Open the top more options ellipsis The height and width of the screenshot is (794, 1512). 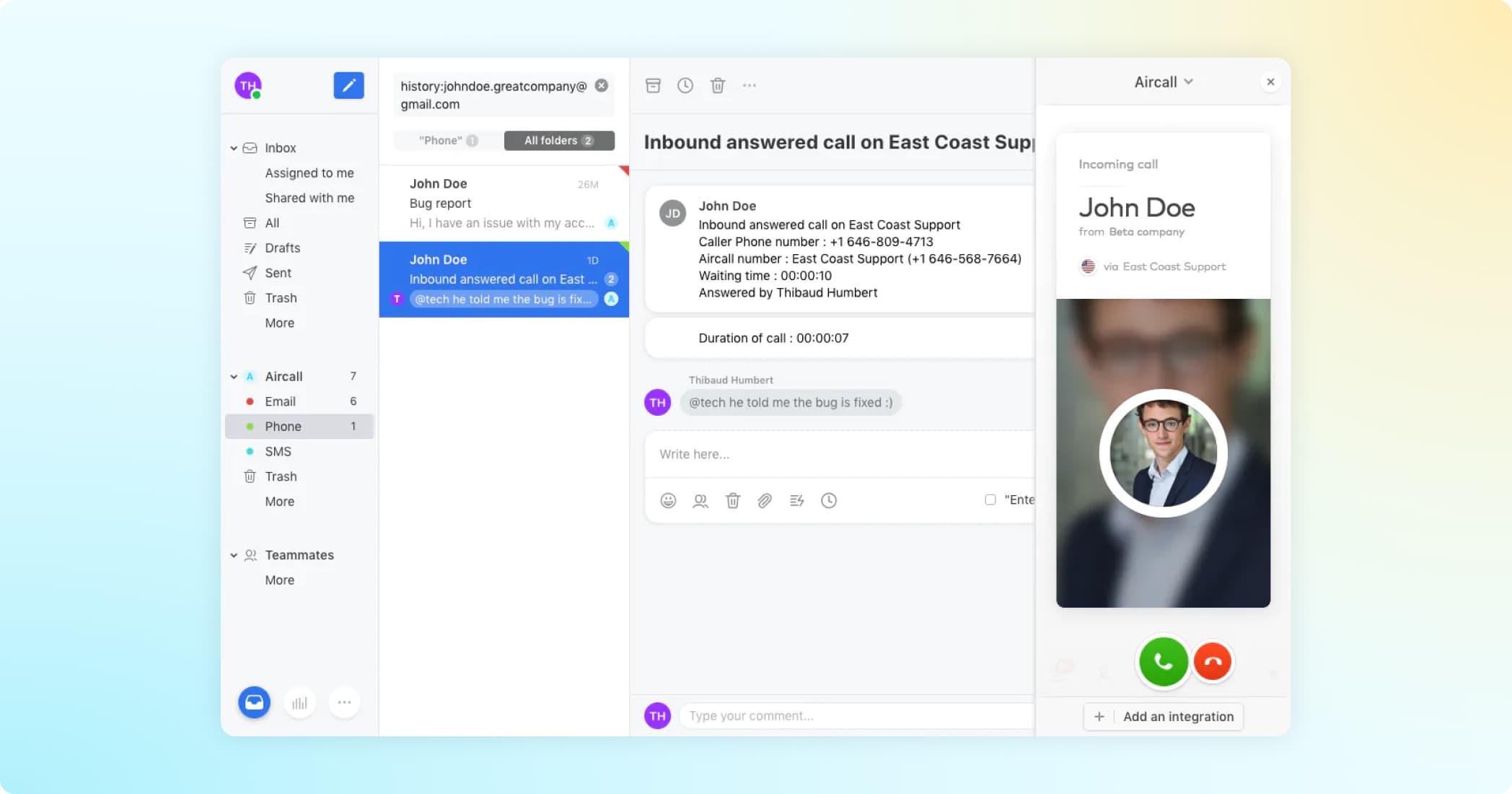(750, 85)
